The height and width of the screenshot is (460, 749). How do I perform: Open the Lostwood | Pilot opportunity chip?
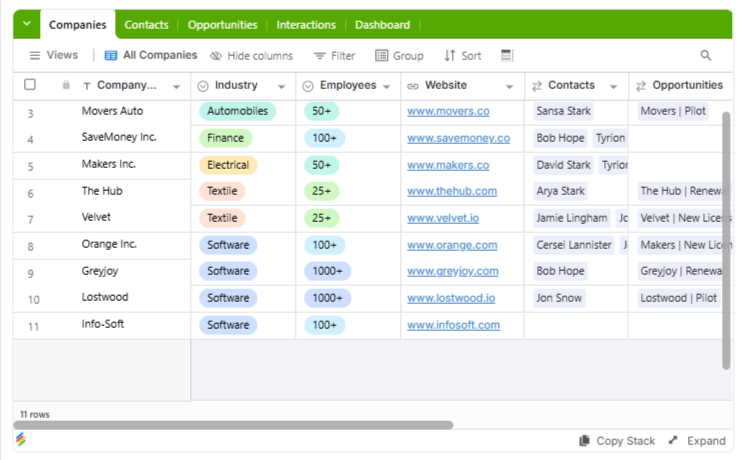pyautogui.click(x=678, y=298)
